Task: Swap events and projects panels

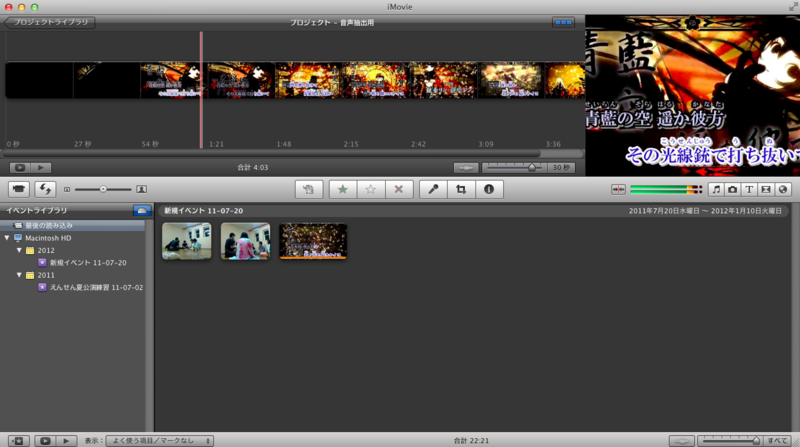Action: (45, 189)
